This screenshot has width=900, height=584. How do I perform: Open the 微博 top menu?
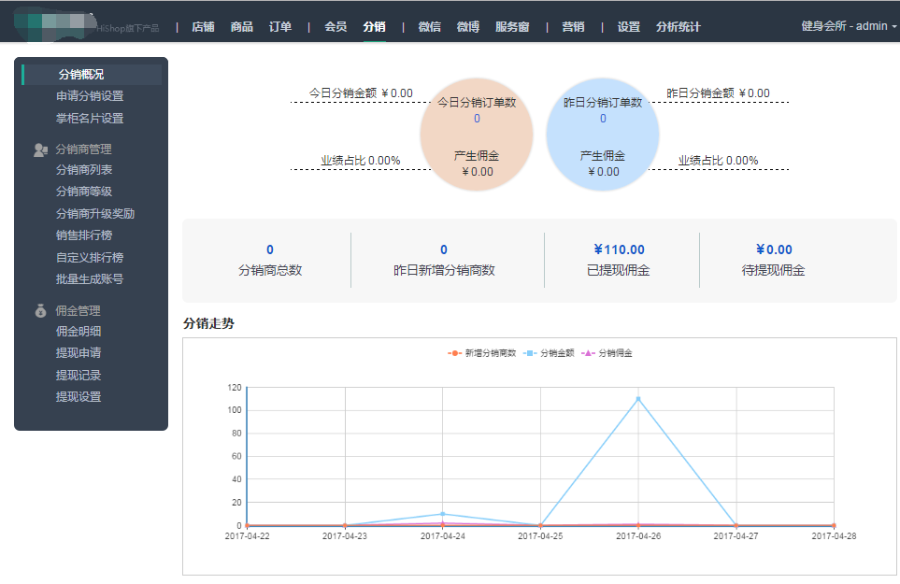(468, 27)
